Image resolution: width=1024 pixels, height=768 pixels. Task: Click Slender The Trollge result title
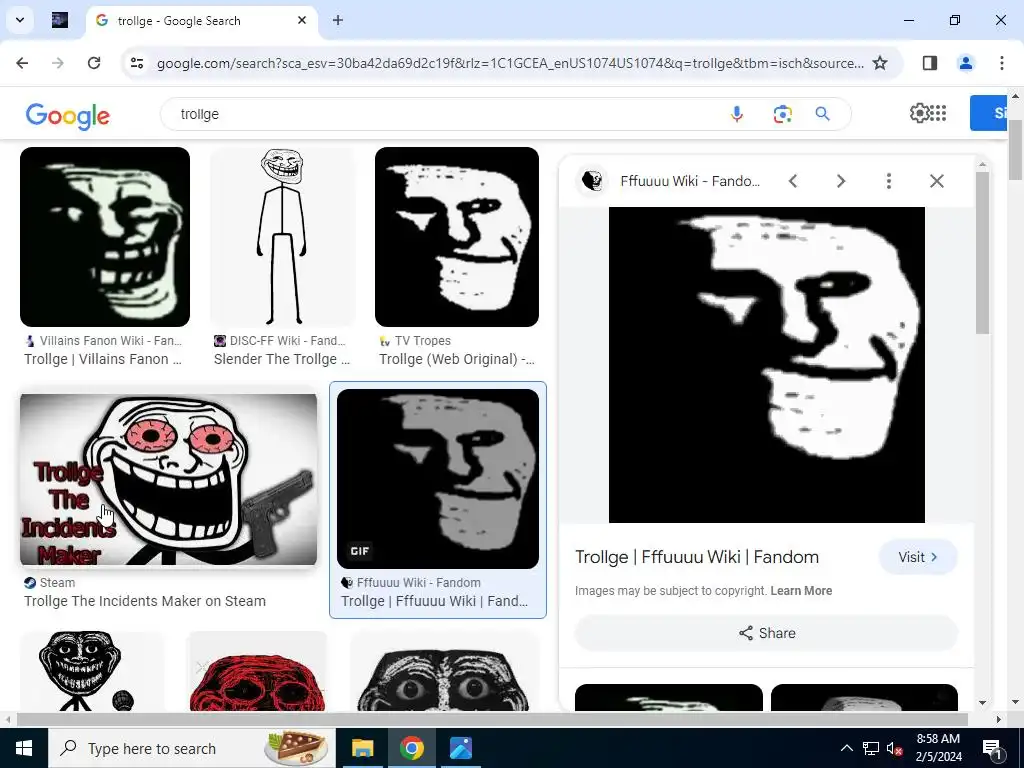[282, 359]
